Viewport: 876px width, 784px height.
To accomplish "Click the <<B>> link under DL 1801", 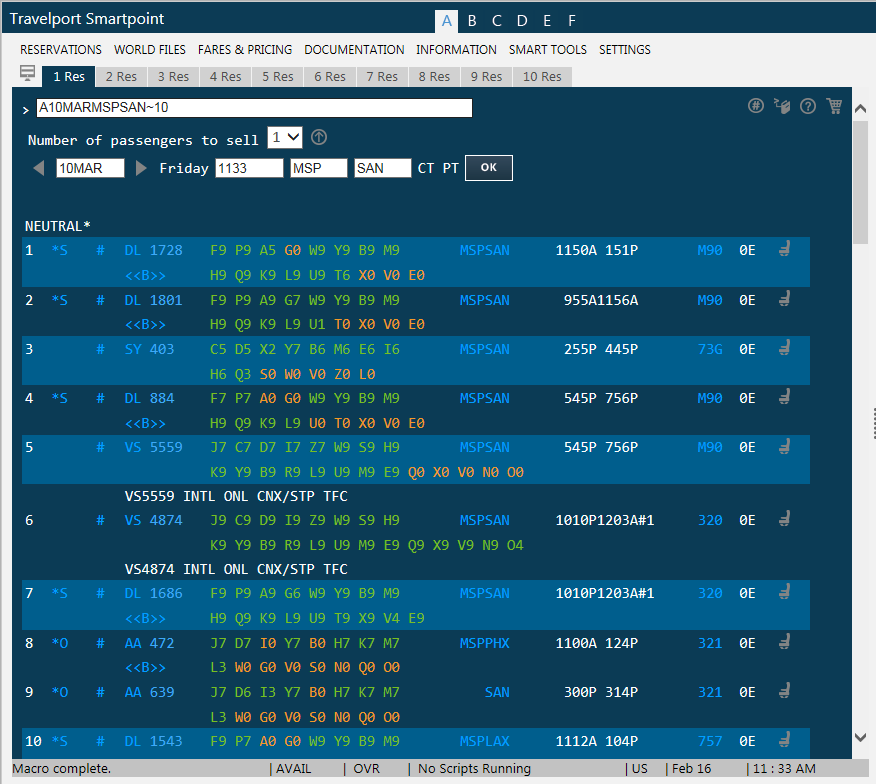I will tap(145, 325).
